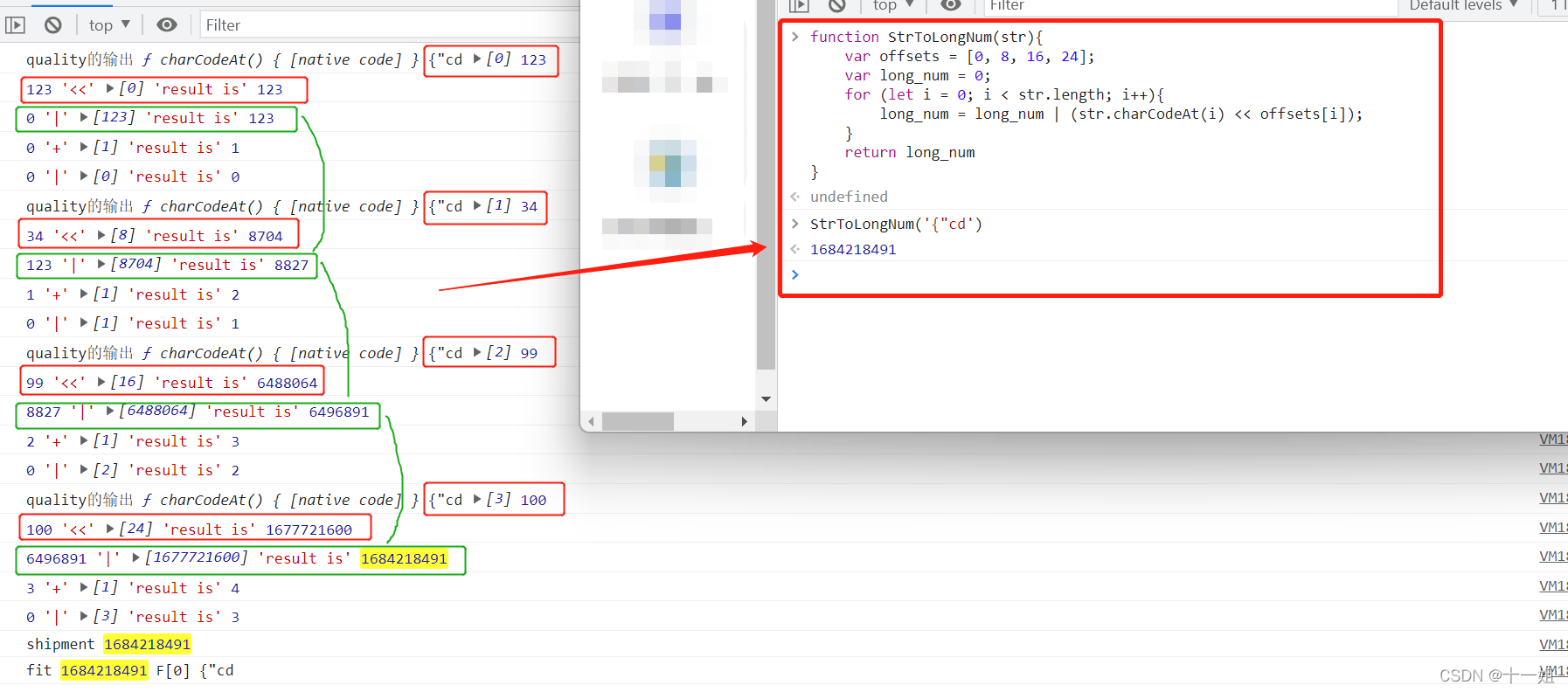Expand the [123] array in 0 '|' row
Image resolution: width=1568 pixels, height=692 pixels.
pos(84,117)
